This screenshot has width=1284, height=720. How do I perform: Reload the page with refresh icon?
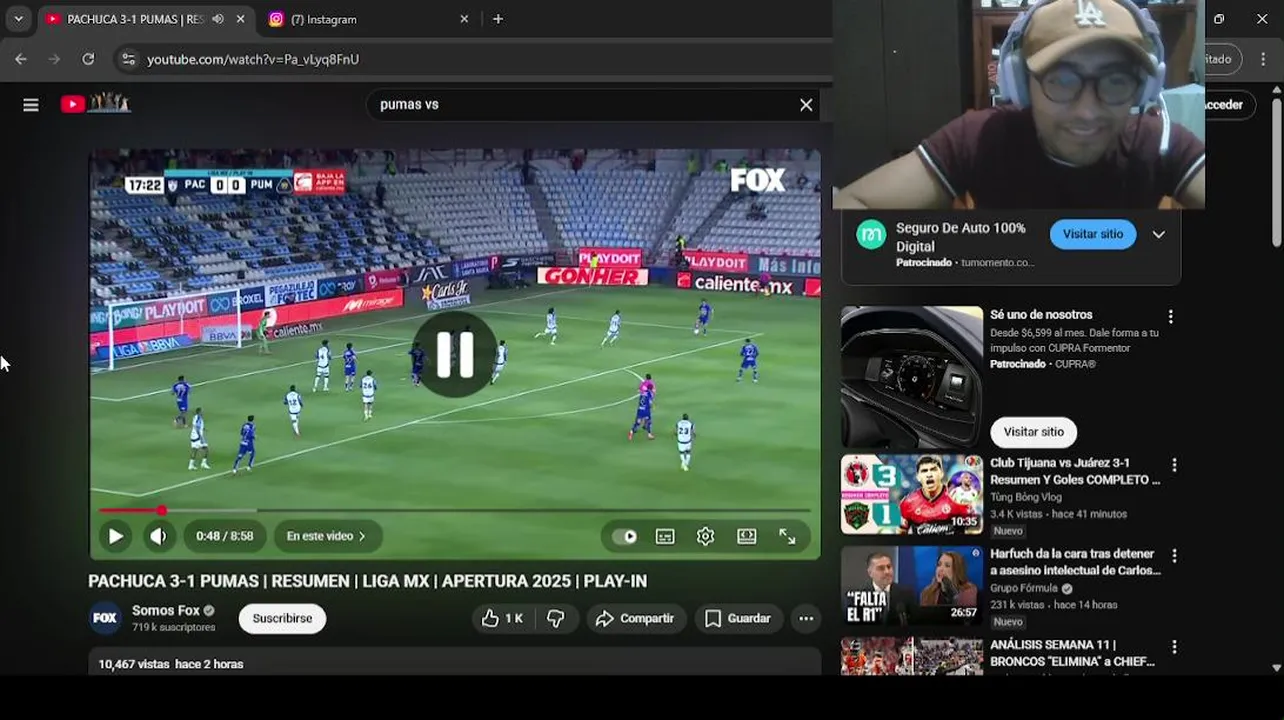(x=88, y=59)
